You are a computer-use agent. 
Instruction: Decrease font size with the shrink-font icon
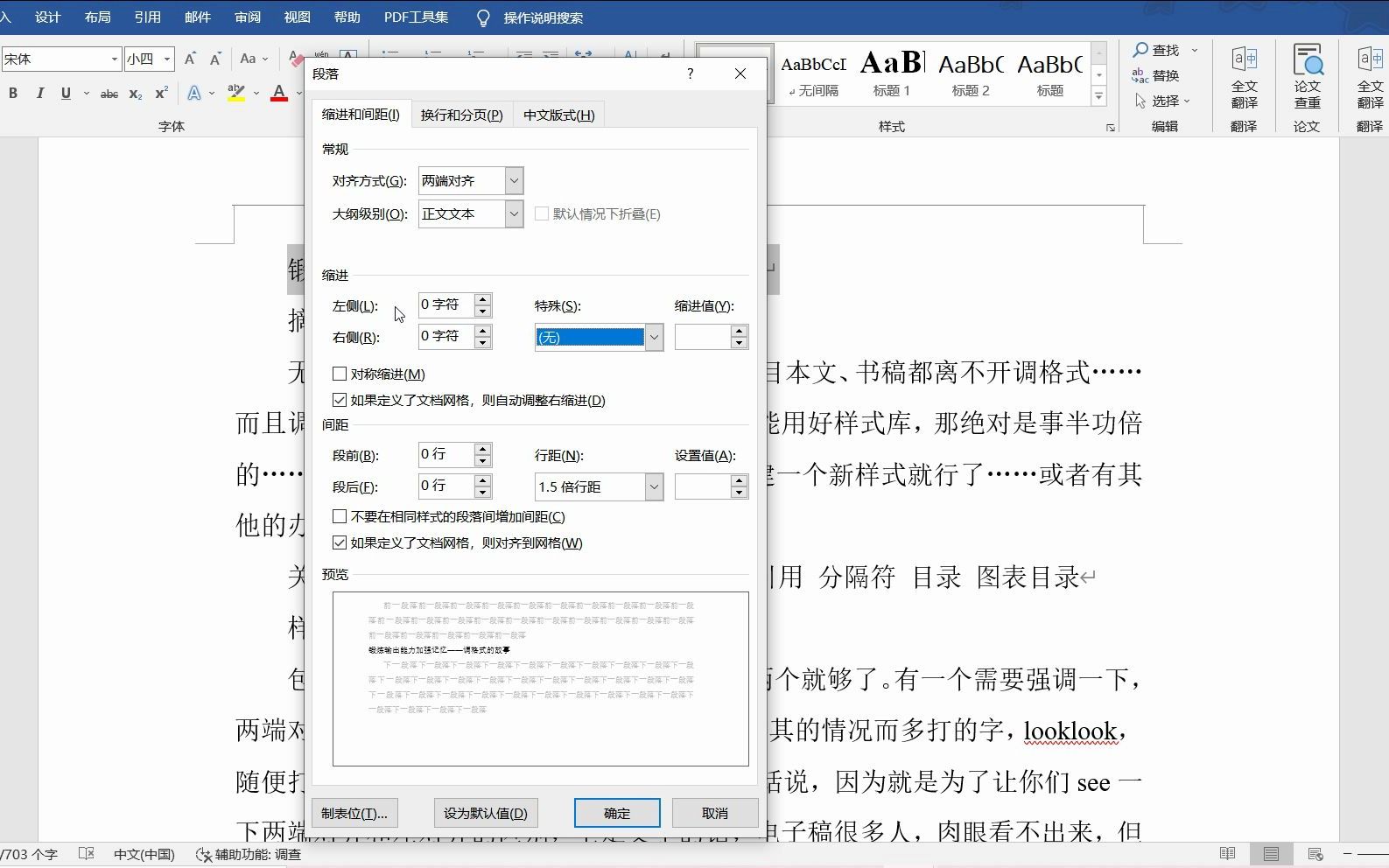click(215, 59)
